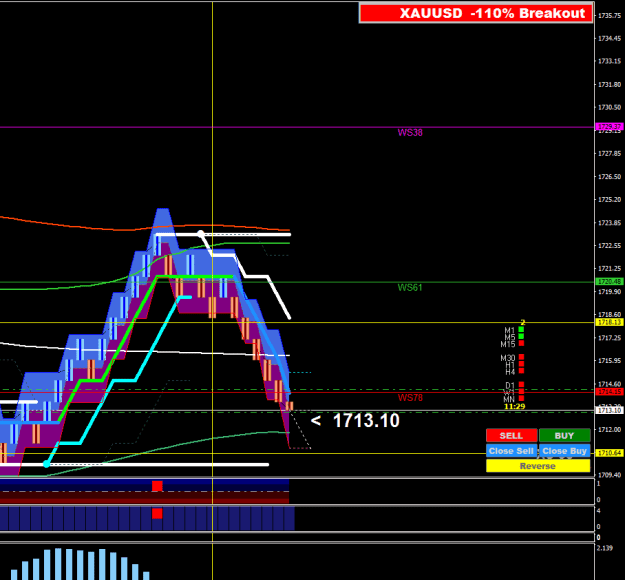625x580 pixels.
Task: Click the cyan dot at the lower trendline start
Action: click(46, 464)
